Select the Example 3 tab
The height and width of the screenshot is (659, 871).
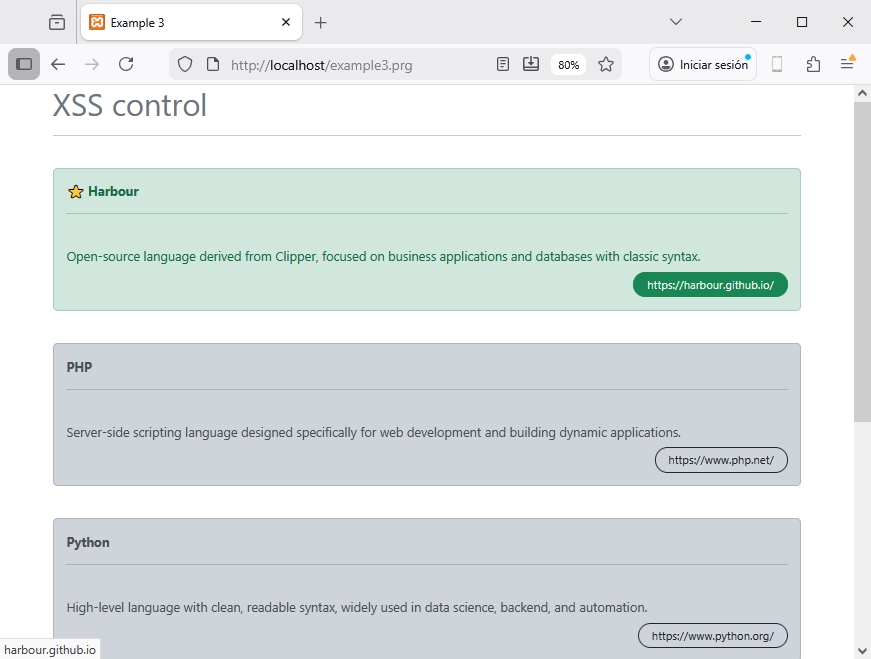(191, 22)
